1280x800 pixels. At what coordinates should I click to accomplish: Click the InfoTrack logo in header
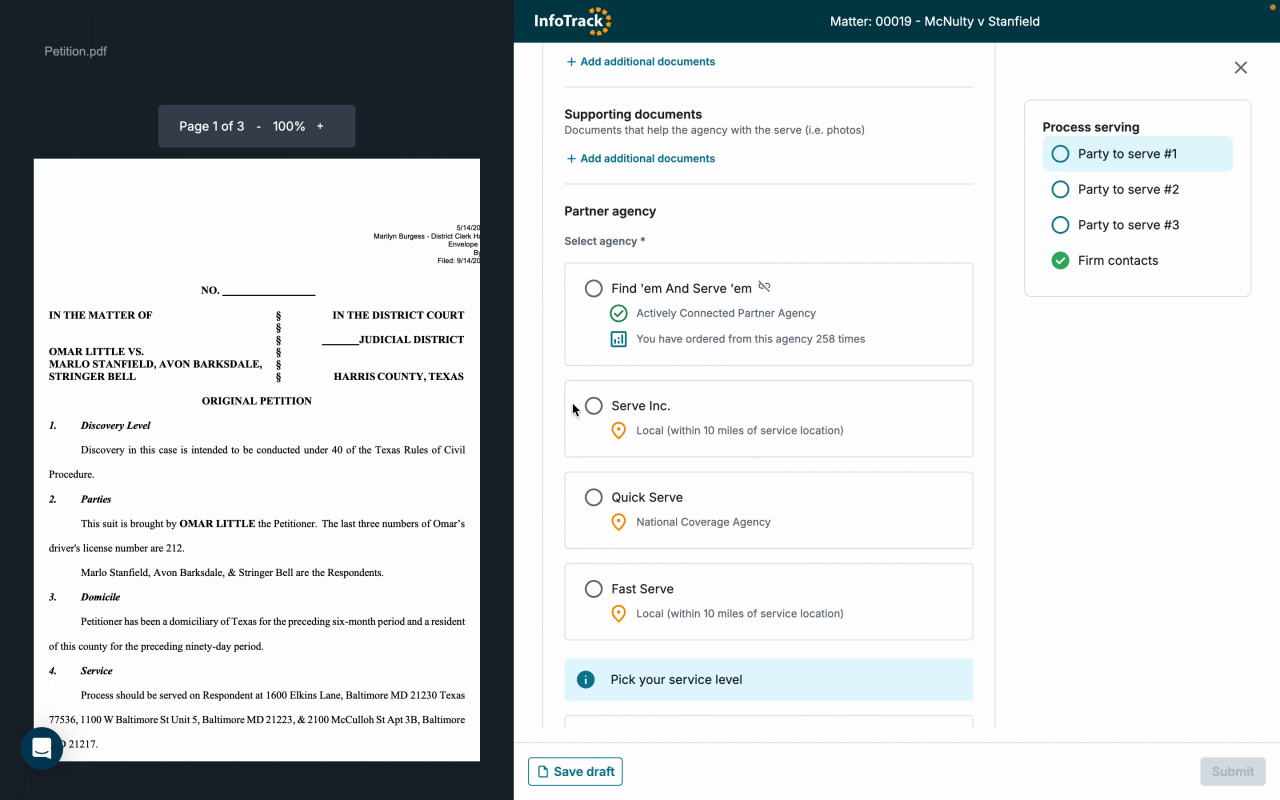[572, 21]
